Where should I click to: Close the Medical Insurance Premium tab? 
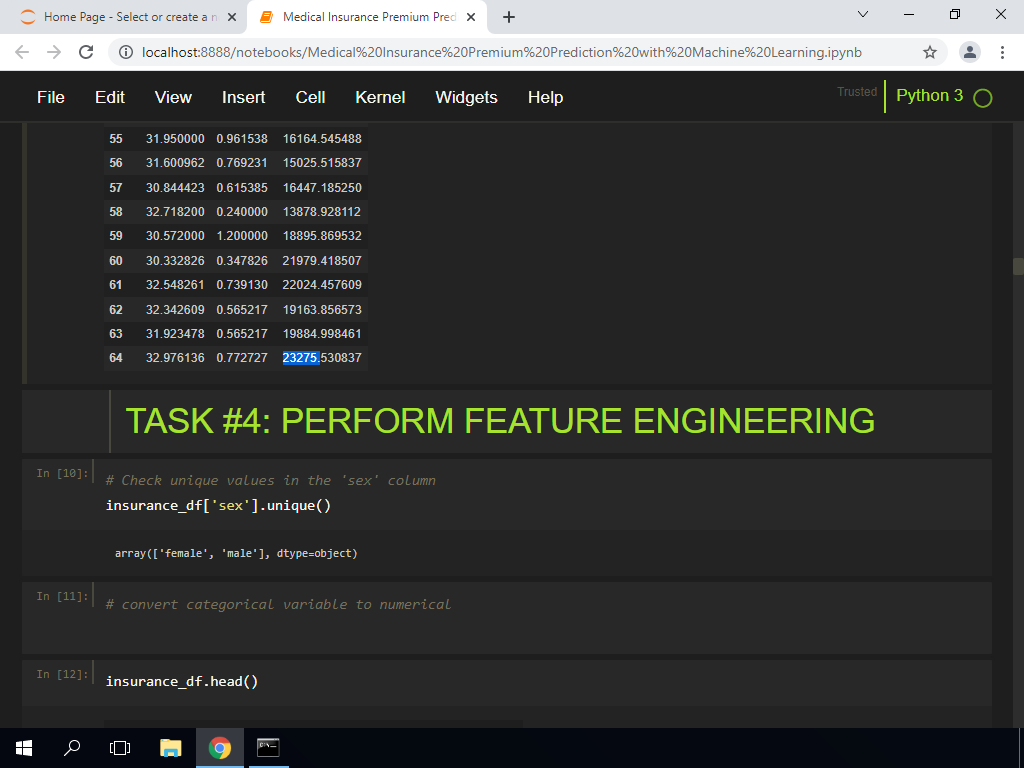[471, 18]
